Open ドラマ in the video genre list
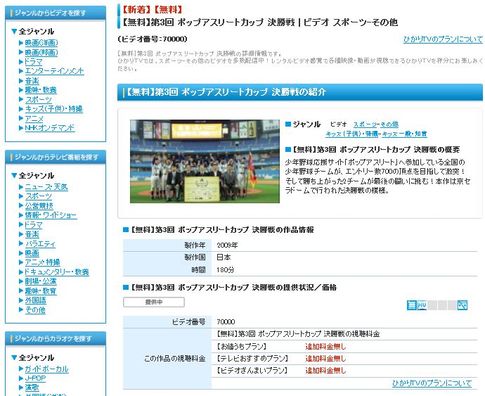485x396 pixels. (34, 62)
